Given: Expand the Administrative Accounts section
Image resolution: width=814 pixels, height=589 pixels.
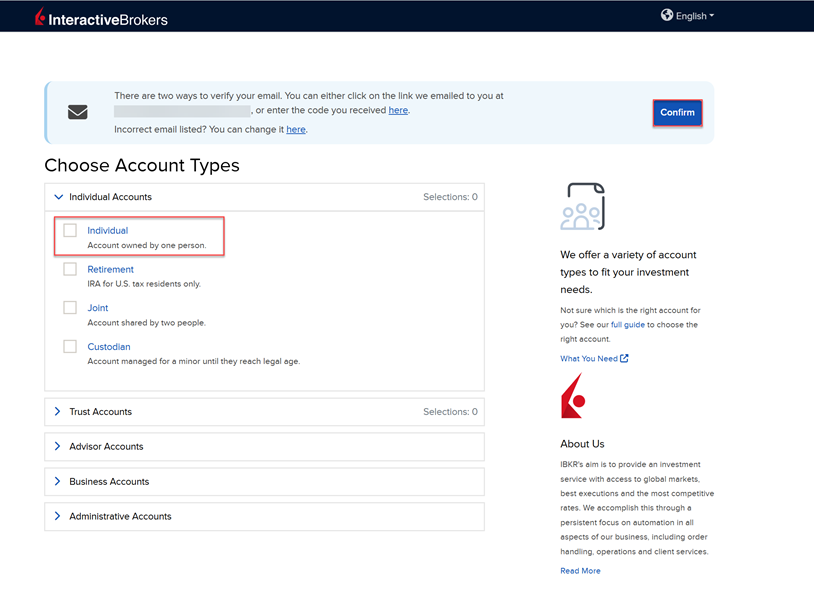Looking at the screenshot, I should [57, 516].
